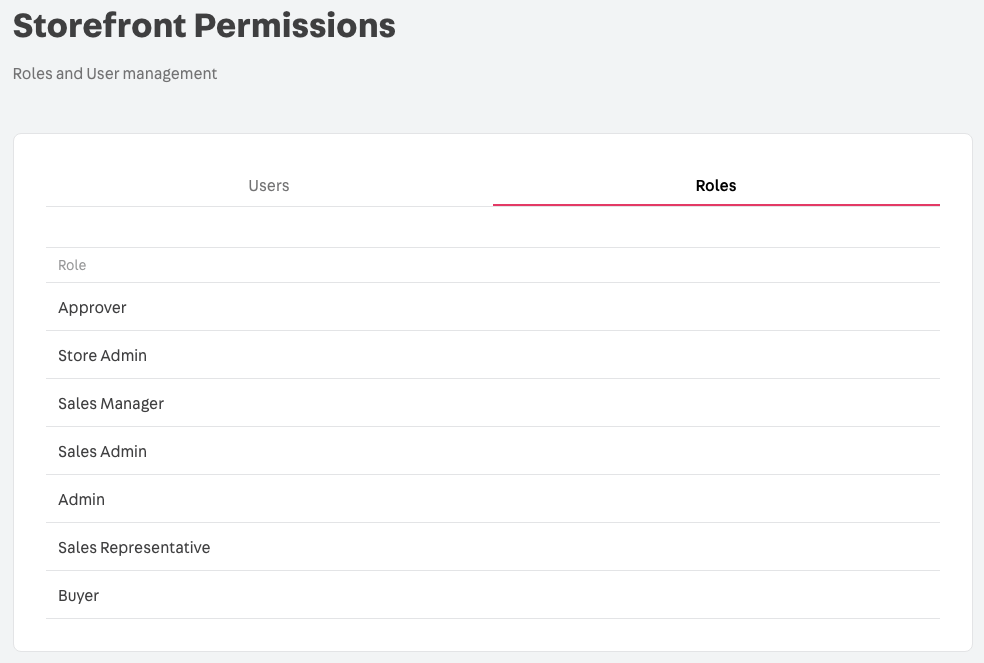Image resolution: width=984 pixels, height=663 pixels.
Task: Click the Roles and User management subtitle
Action: 114,73
